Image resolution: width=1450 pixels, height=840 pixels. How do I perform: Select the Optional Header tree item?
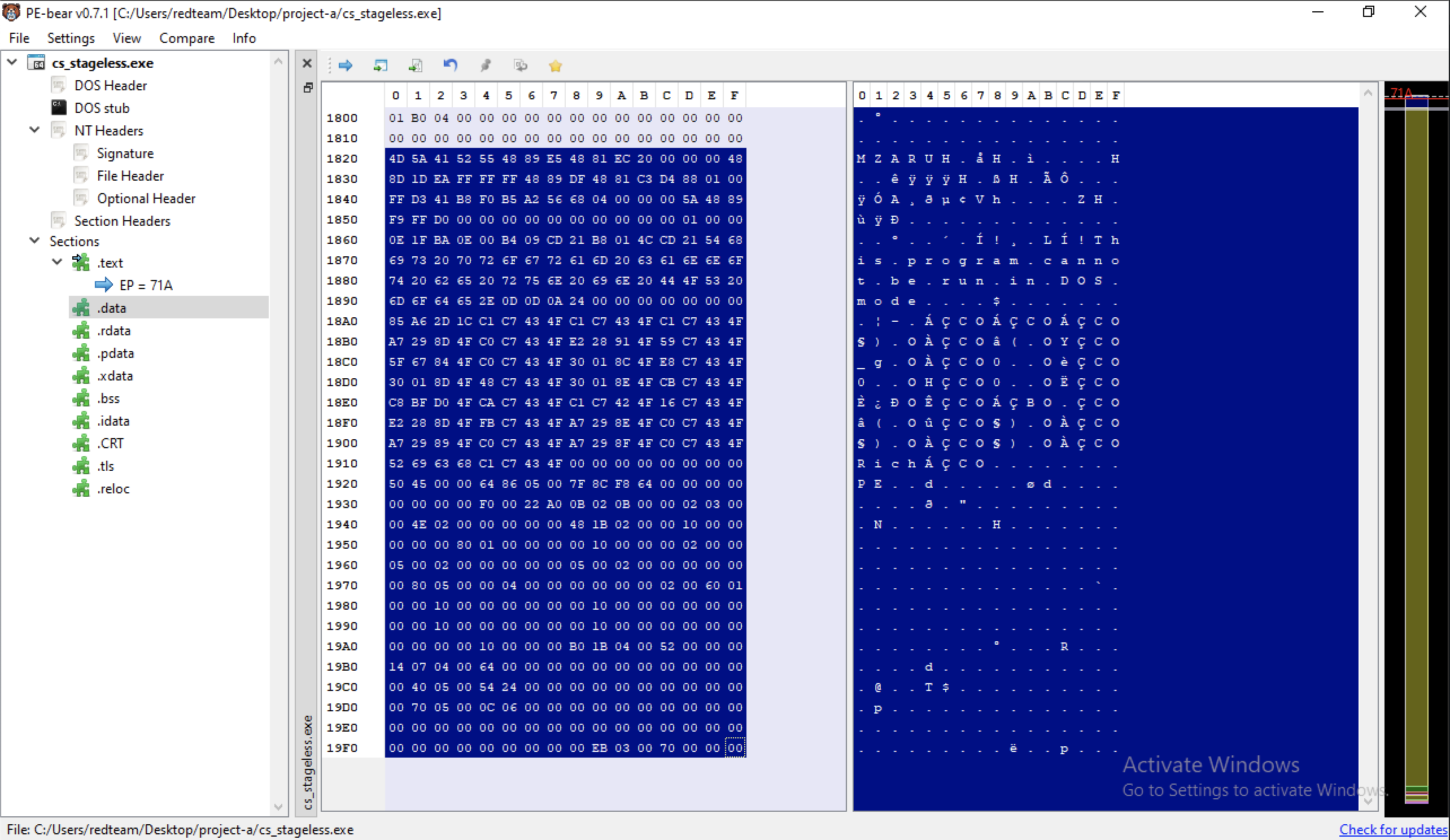[146, 198]
